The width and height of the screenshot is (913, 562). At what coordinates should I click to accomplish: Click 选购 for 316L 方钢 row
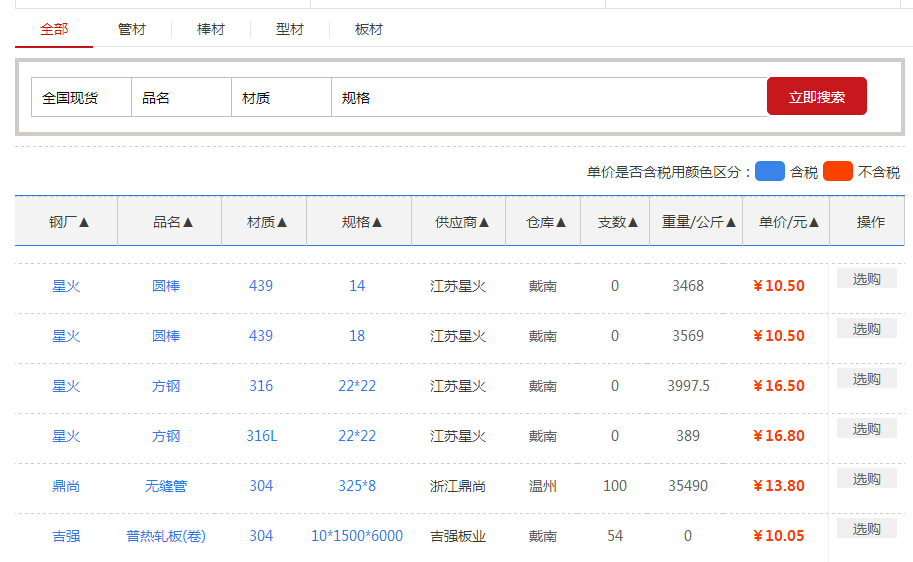[x=866, y=429]
